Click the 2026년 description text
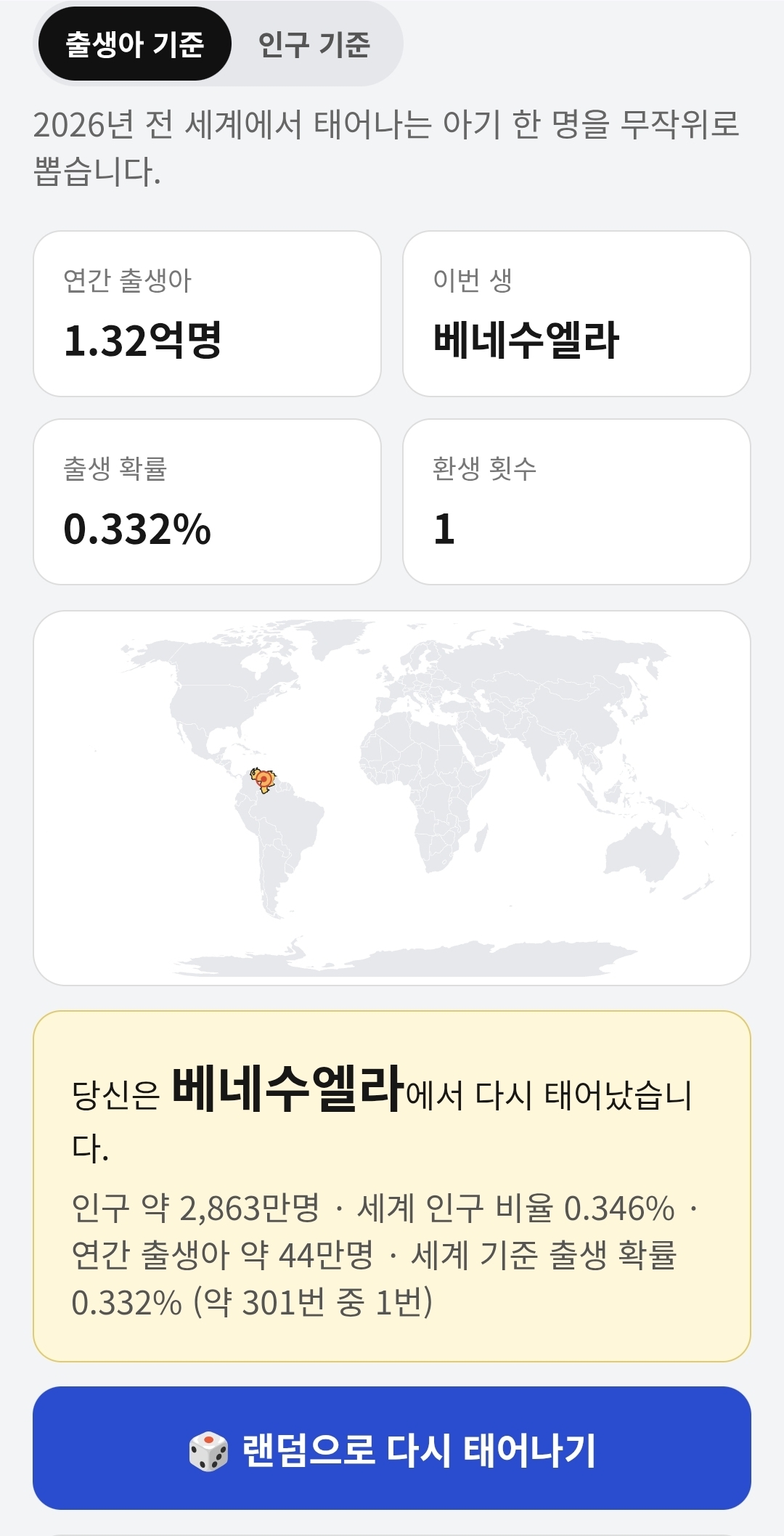The height and width of the screenshot is (1536, 784). click(x=386, y=148)
